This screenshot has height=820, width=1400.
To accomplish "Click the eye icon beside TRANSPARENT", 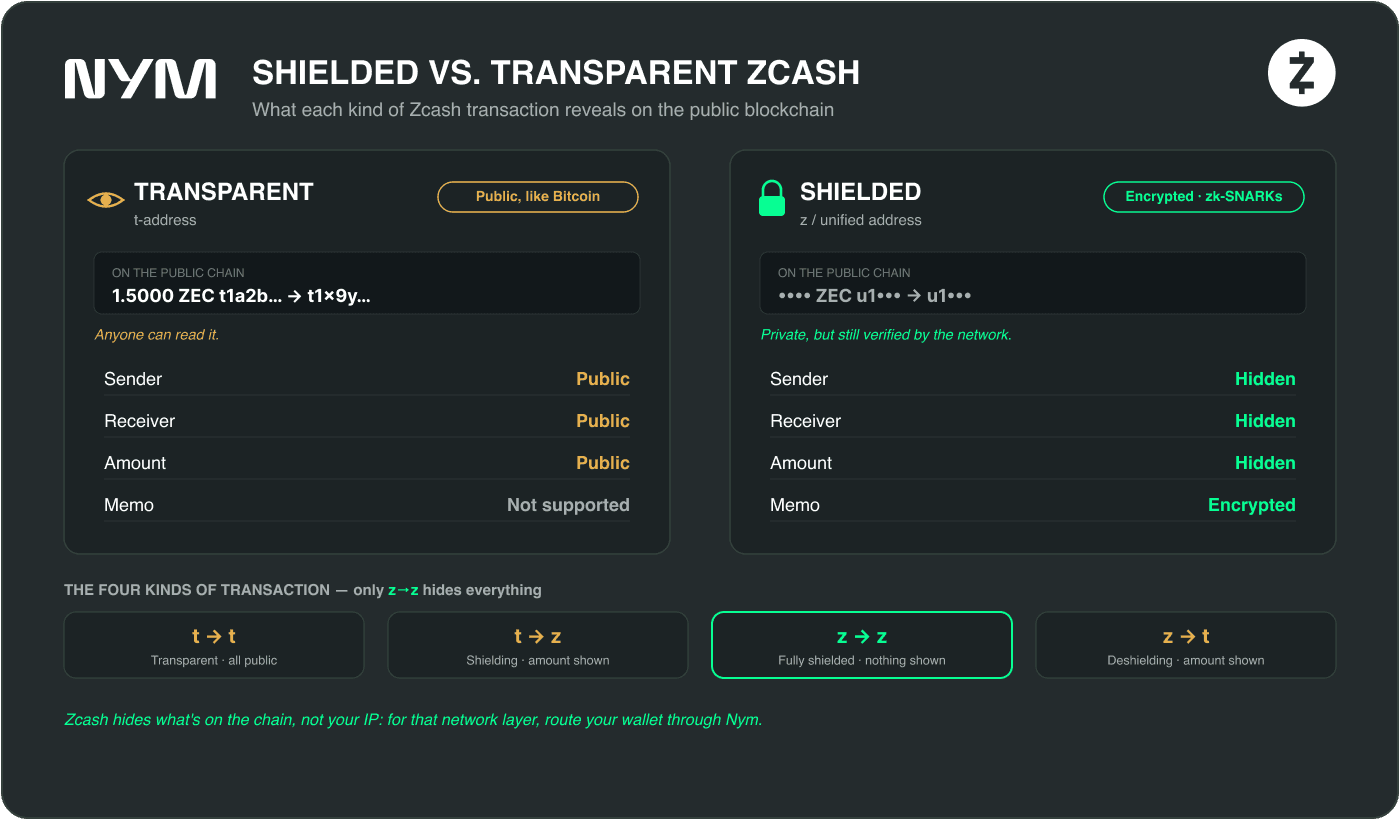I will tap(106, 200).
